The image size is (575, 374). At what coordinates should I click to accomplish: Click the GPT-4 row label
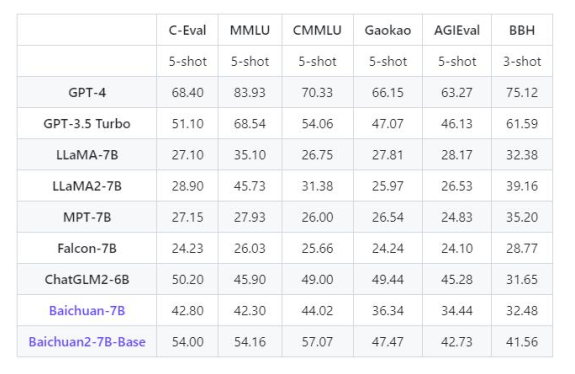pyautogui.click(x=87, y=92)
